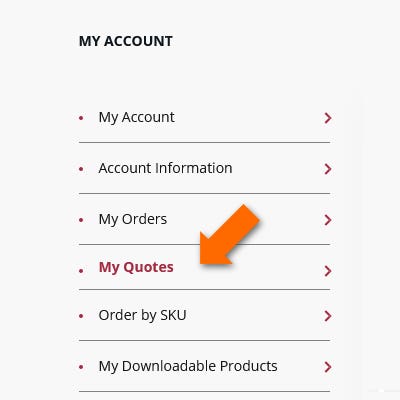Click the bullet before Account Information

(x=81, y=169)
